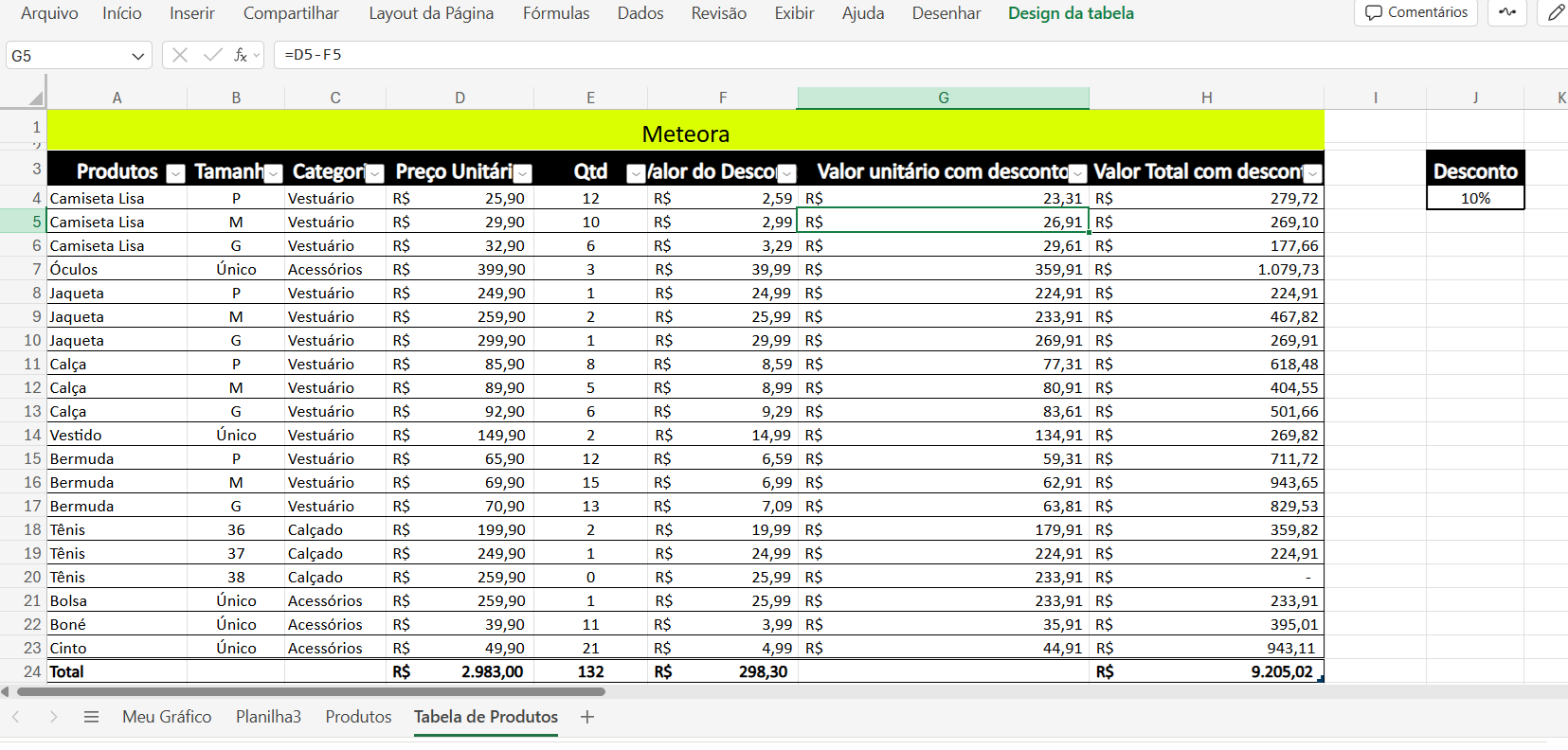Click the cancel formula X icon
The height and width of the screenshot is (750, 1568).
[x=180, y=56]
